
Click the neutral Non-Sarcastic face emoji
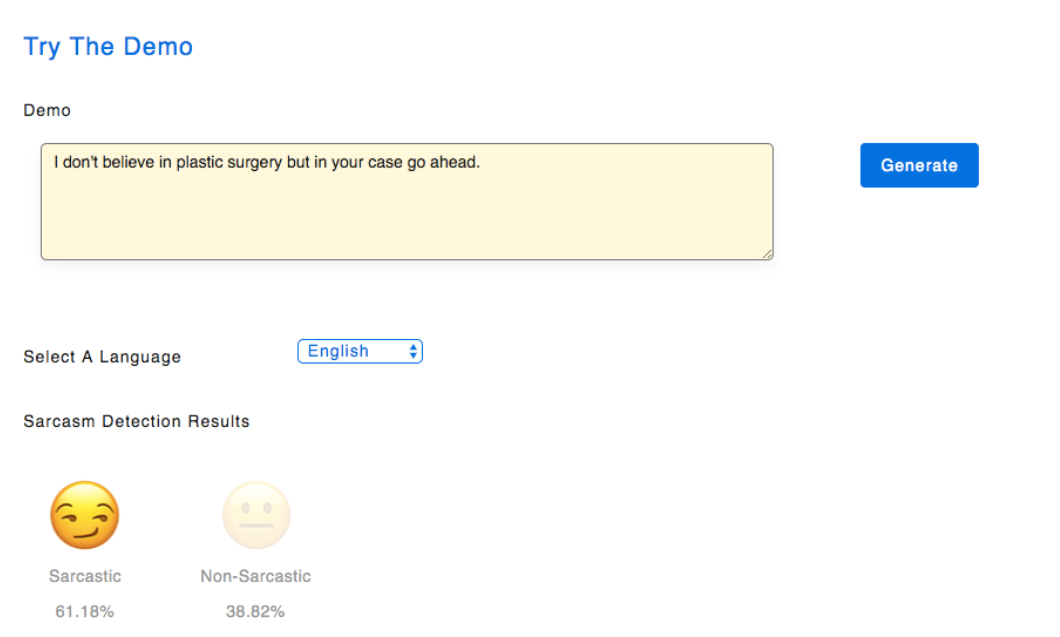click(256, 514)
